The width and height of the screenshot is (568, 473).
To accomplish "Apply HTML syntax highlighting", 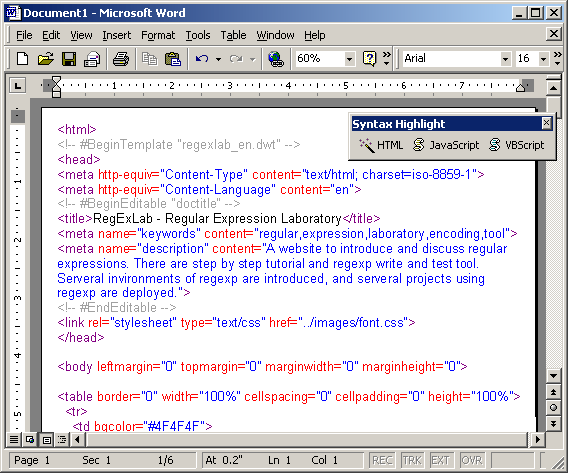I will [x=380, y=145].
